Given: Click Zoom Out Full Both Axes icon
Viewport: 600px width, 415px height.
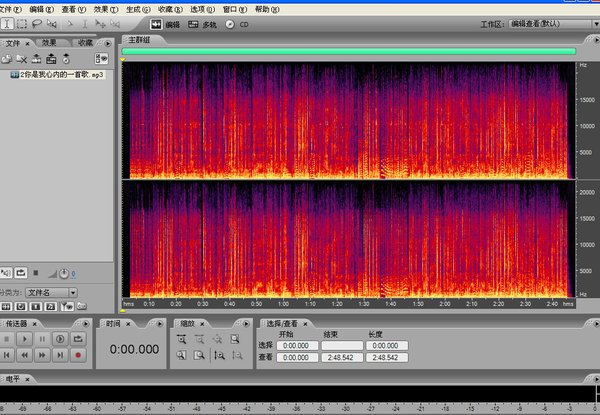Looking at the screenshot, I should point(217,339).
